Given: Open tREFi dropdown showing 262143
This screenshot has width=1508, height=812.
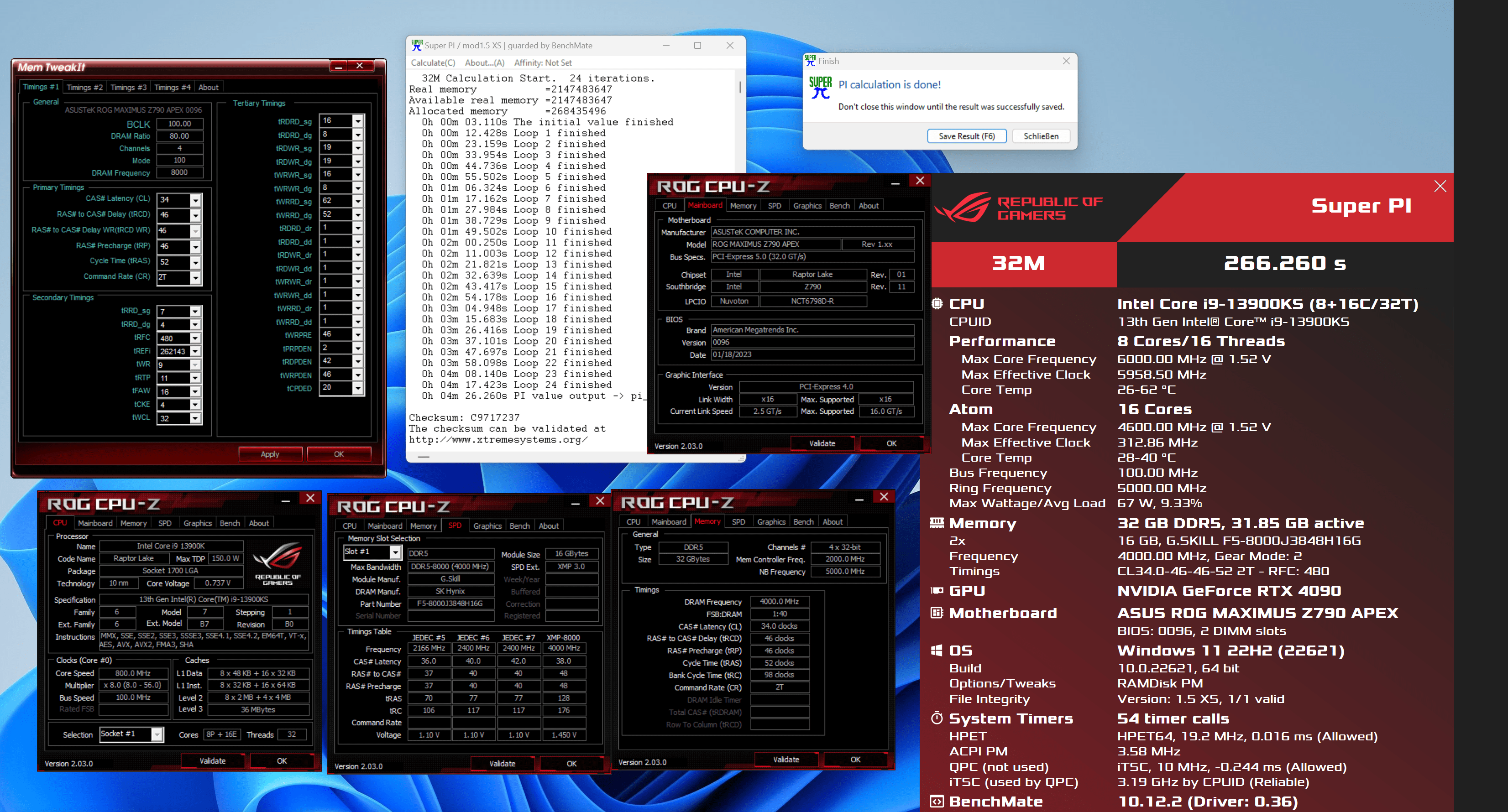Looking at the screenshot, I should (x=195, y=352).
